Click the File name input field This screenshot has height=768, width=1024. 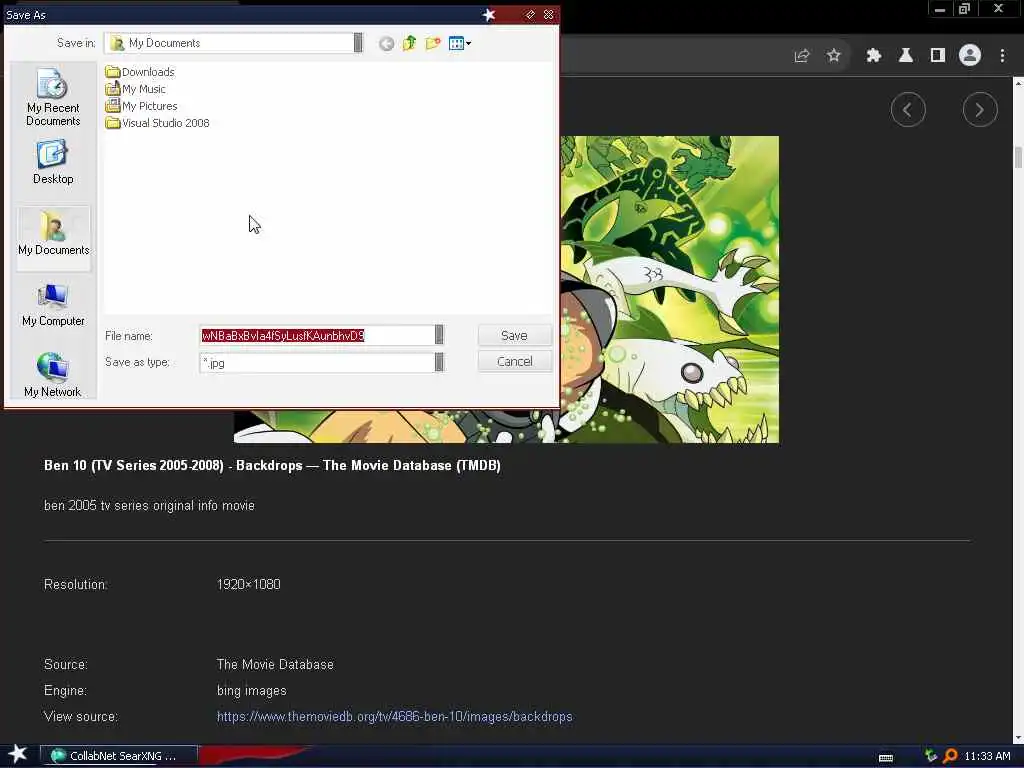[x=317, y=335]
